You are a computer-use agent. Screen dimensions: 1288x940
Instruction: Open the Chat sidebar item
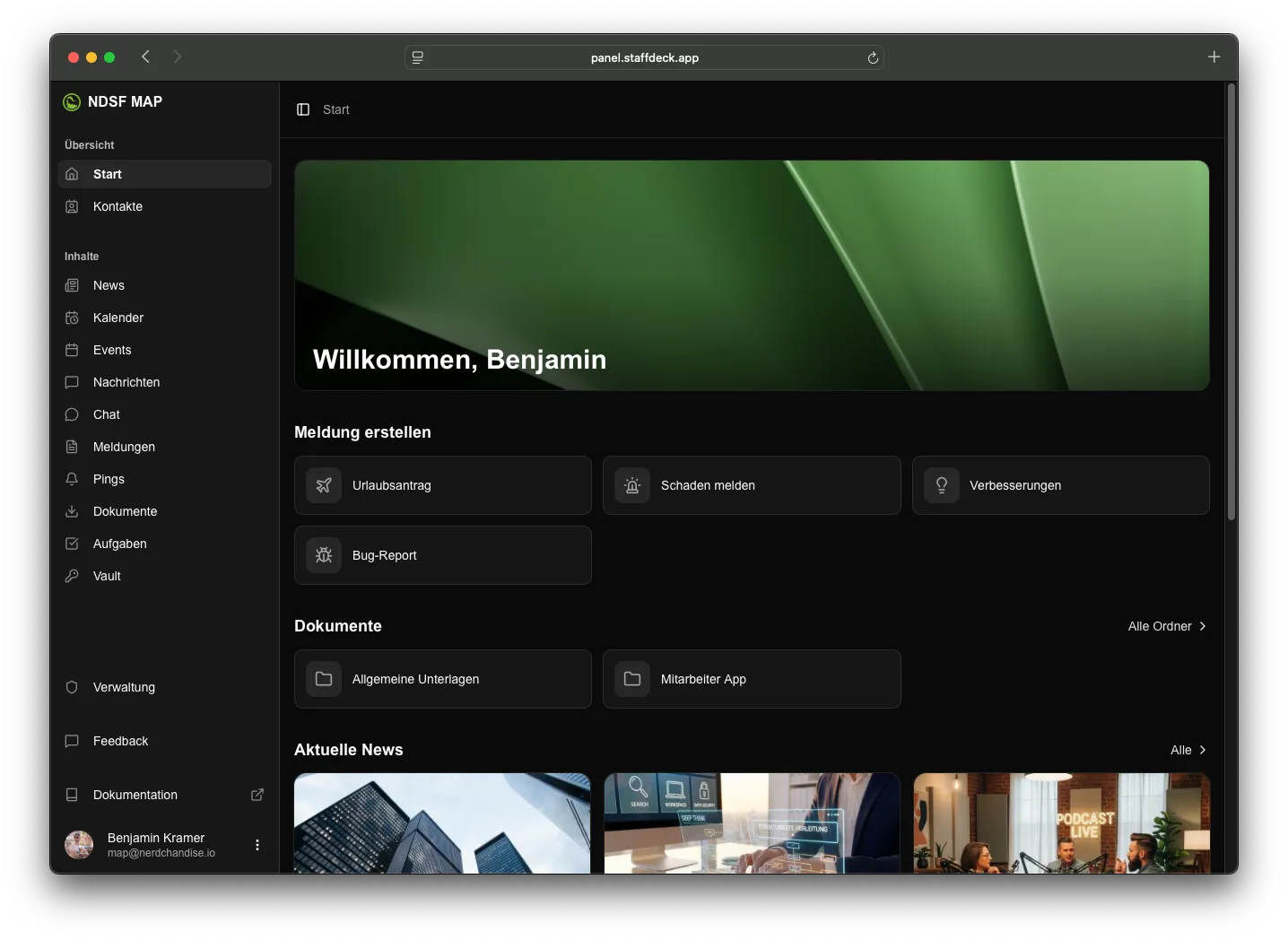(164, 414)
